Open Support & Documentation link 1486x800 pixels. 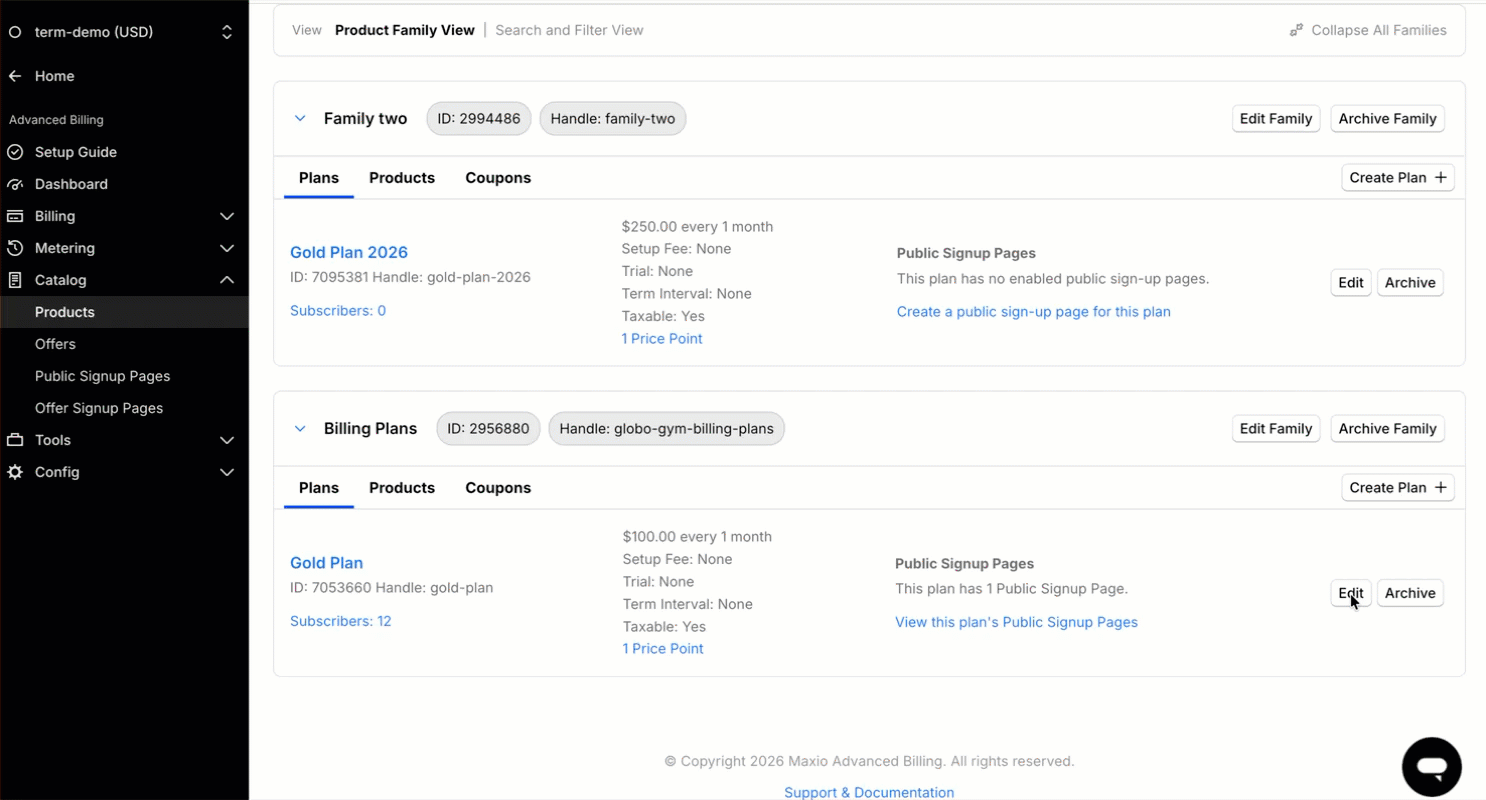(x=869, y=792)
